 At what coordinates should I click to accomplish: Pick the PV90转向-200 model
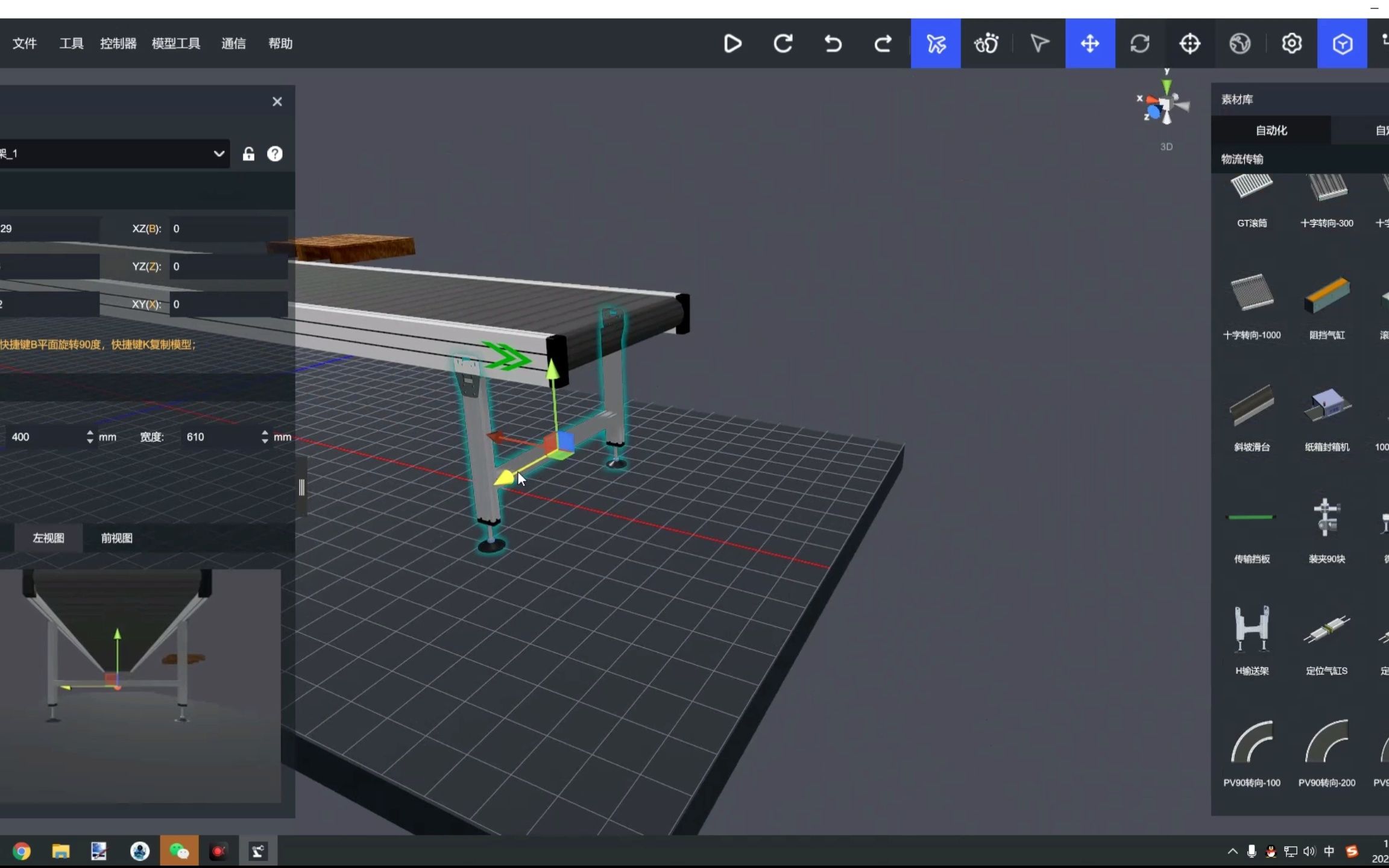[x=1326, y=753]
